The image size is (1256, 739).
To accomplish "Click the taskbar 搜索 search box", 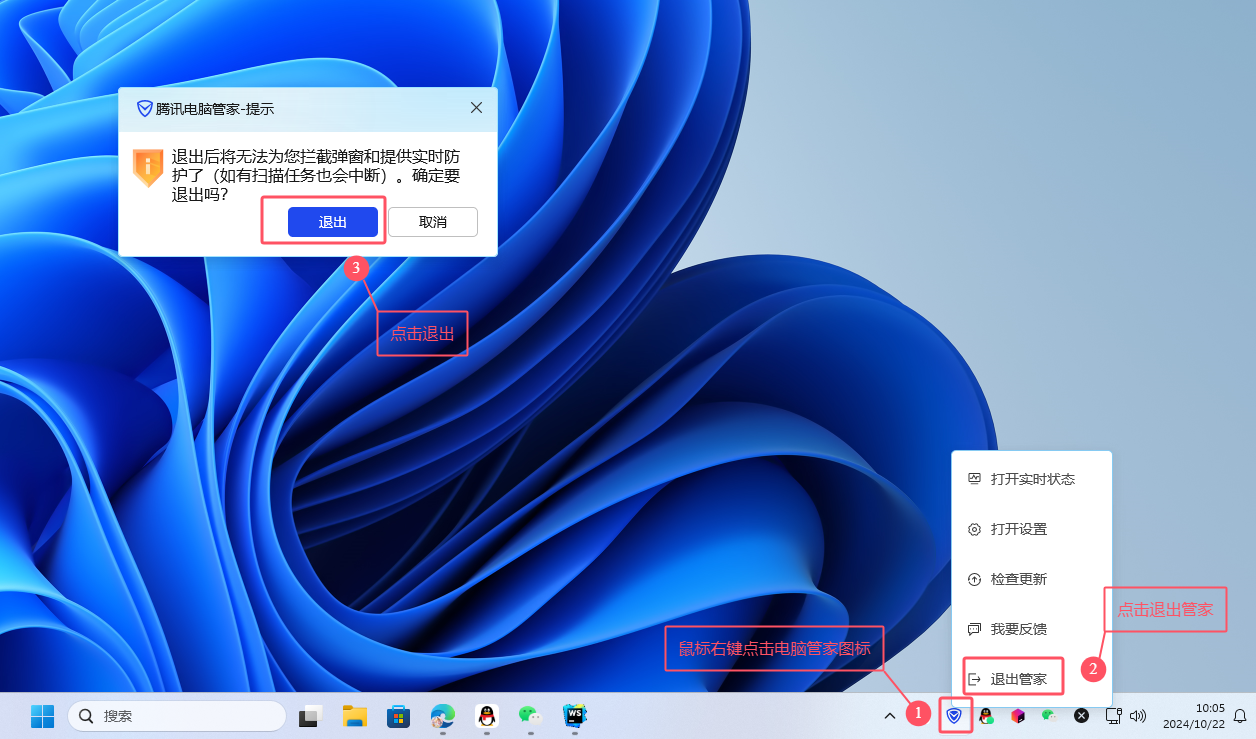I will click(x=177, y=716).
